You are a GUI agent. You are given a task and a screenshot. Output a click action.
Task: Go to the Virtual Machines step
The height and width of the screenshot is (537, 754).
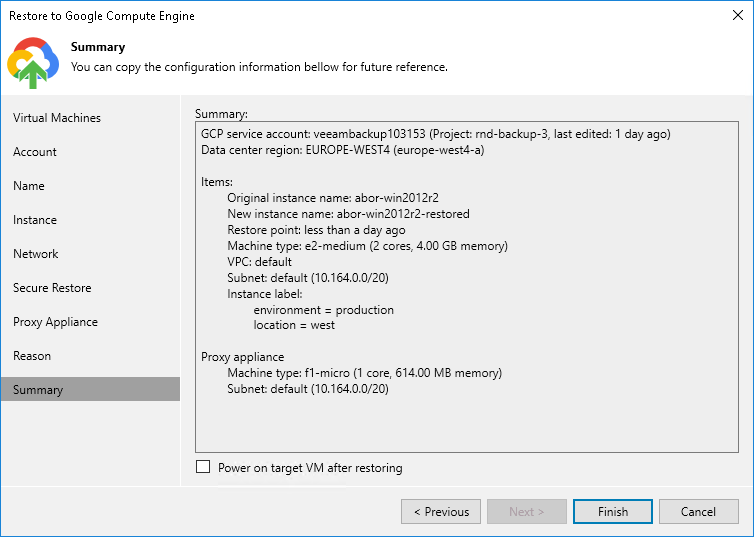pos(57,118)
